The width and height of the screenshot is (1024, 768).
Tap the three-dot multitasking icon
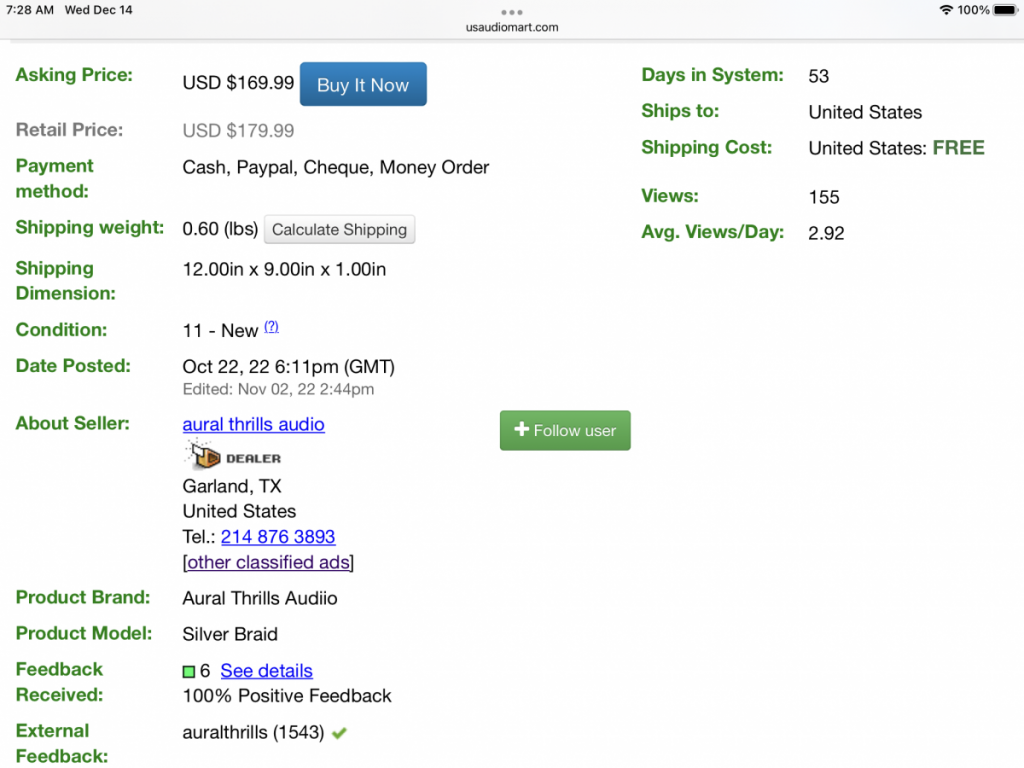click(x=511, y=12)
